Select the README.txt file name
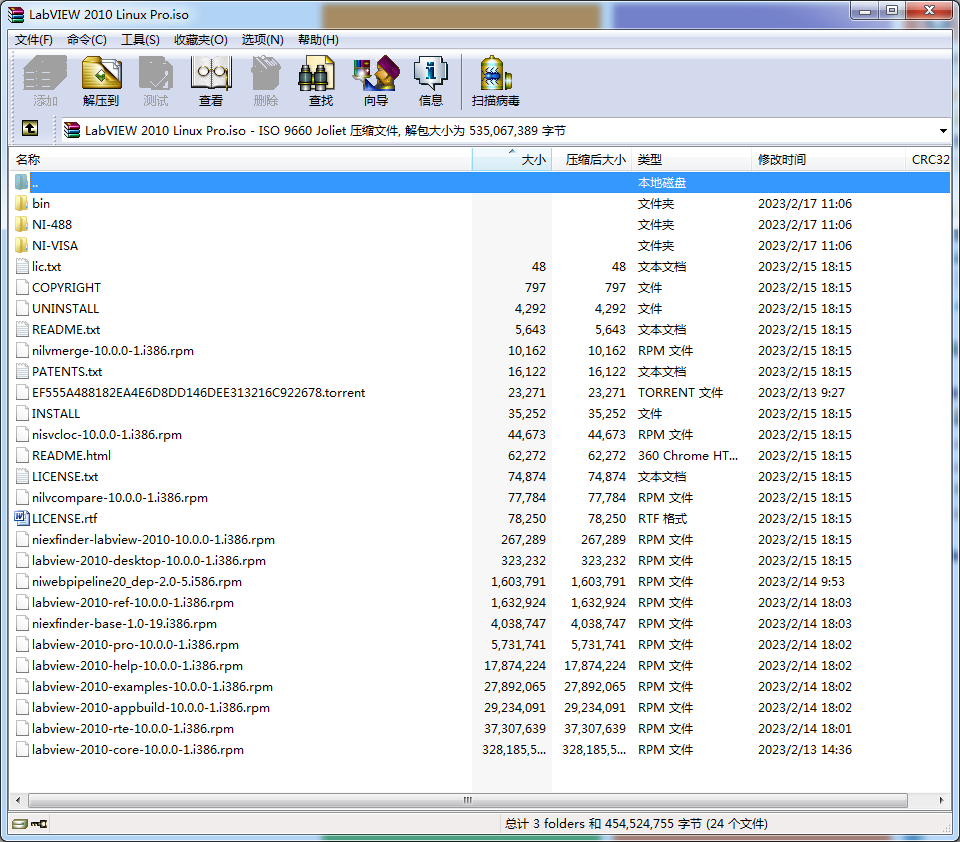960x842 pixels. click(x=66, y=329)
